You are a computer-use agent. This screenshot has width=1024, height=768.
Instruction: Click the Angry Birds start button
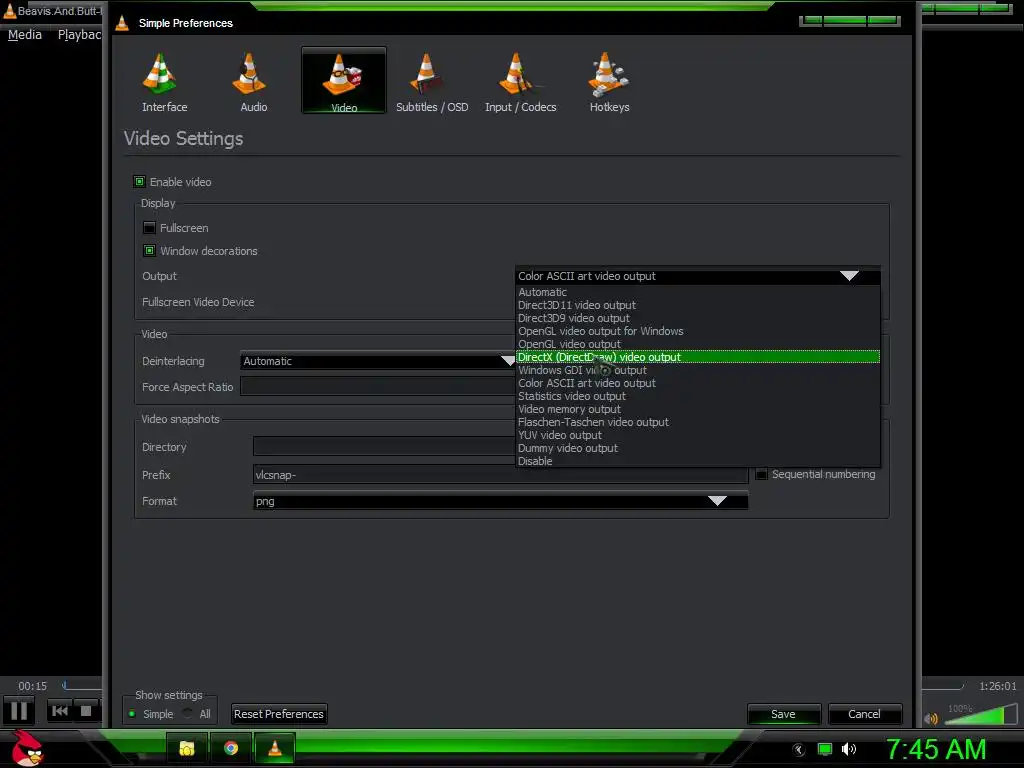pyautogui.click(x=27, y=748)
